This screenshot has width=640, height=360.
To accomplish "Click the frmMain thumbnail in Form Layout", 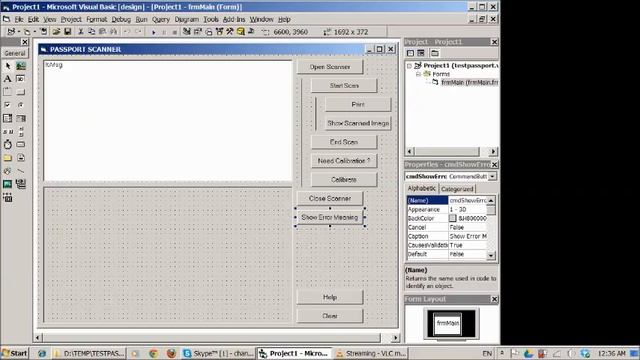I will click(447, 323).
